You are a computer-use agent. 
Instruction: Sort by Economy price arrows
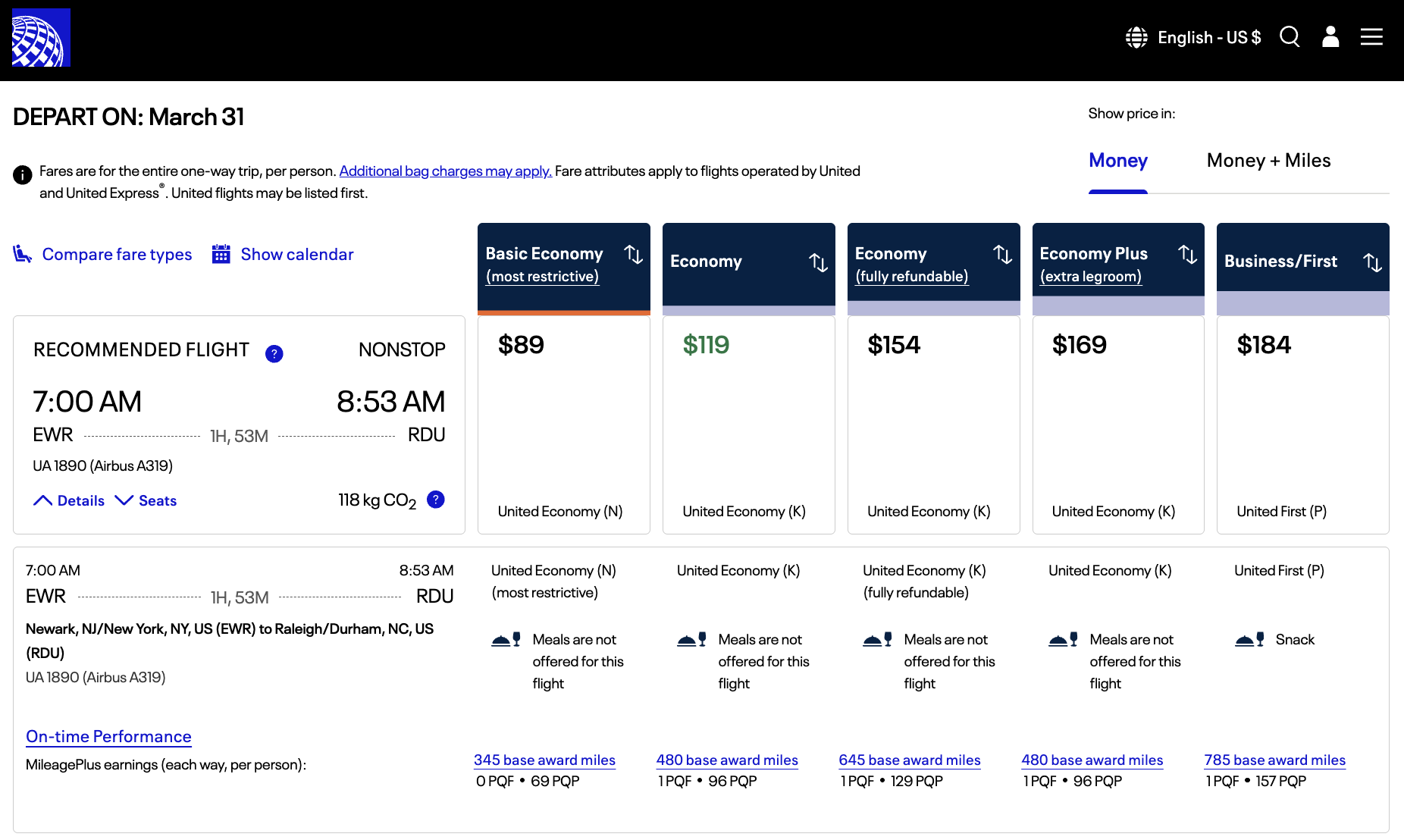pyautogui.click(x=818, y=262)
